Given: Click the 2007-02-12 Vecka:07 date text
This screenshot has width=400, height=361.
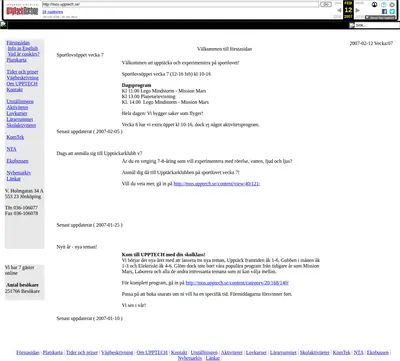Looking at the screenshot, I should pos(371,43).
